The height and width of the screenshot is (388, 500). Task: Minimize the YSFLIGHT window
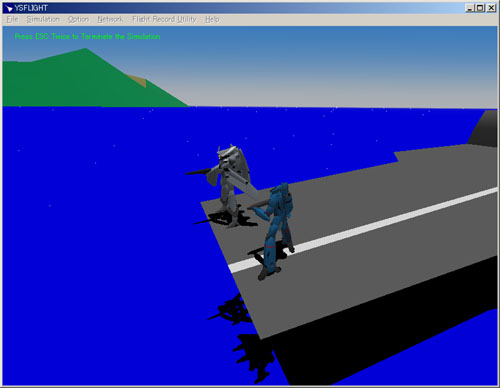coord(470,8)
